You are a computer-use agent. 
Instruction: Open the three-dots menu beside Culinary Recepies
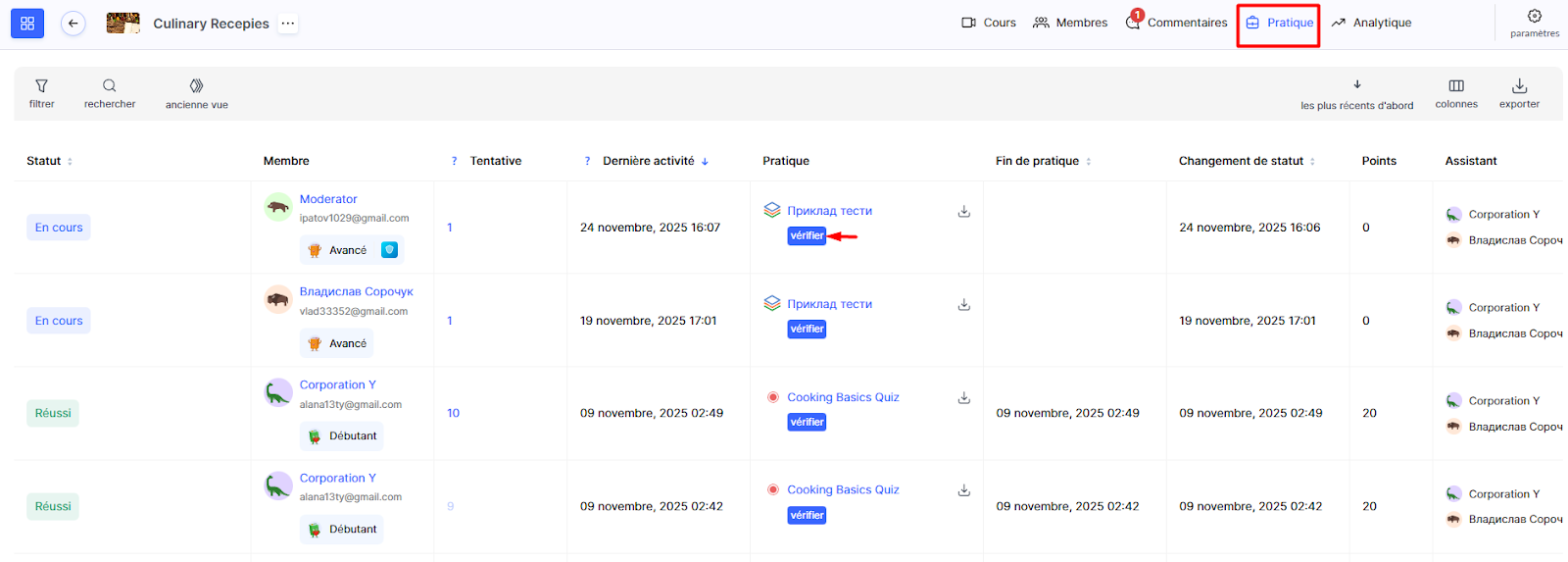(x=287, y=24)
